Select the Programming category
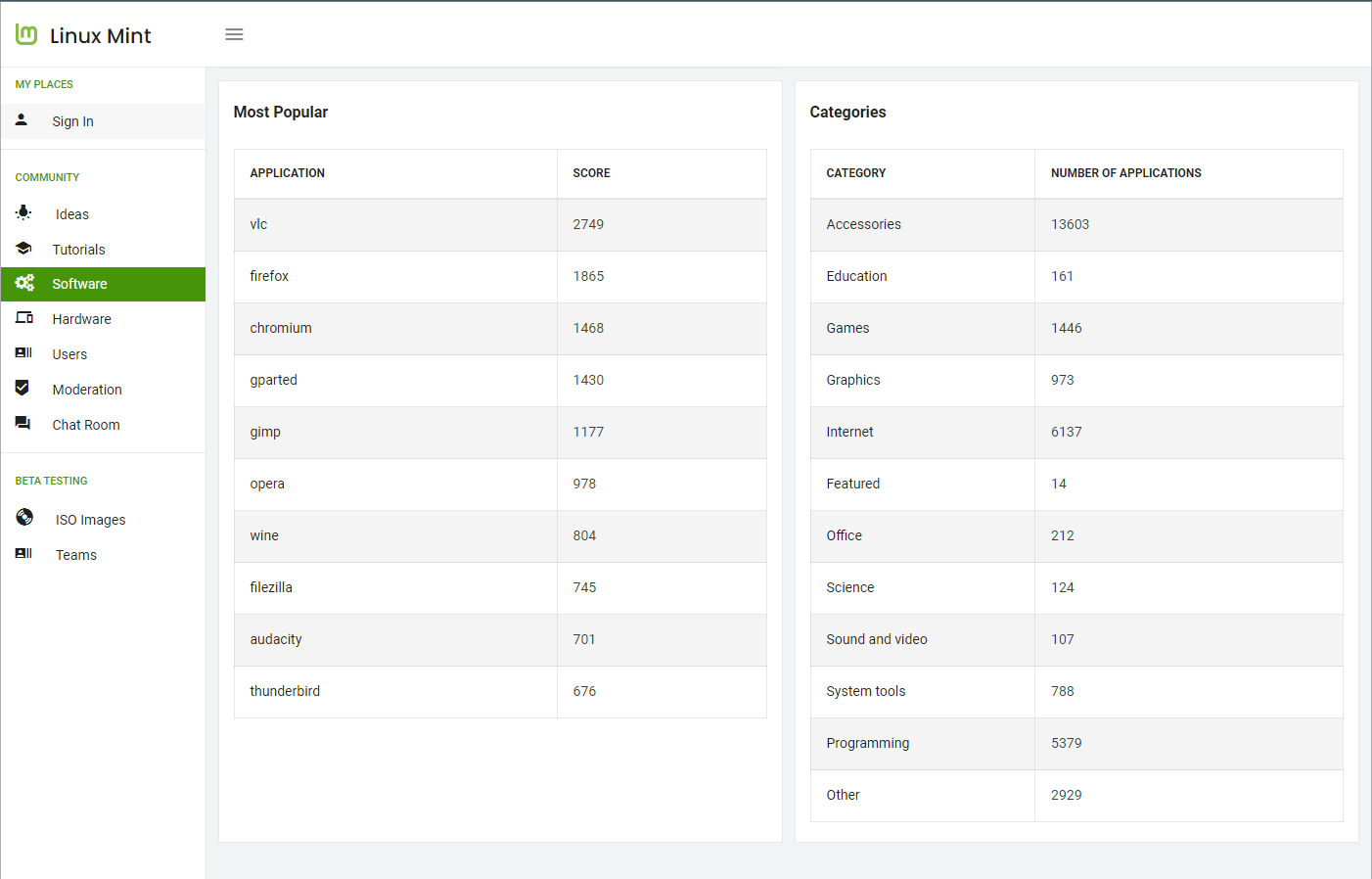This screenshot has width=1372, height=879. (x=868, y=743)
